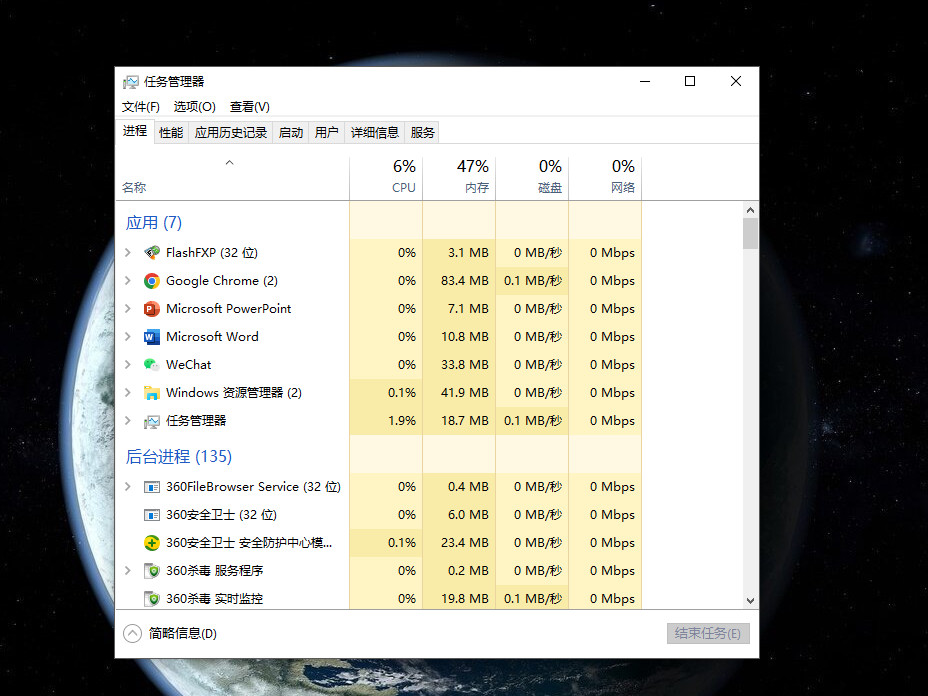Click the WeChat icon in apps list
This screenshot has height=696, width=928.
pos(152,365)
